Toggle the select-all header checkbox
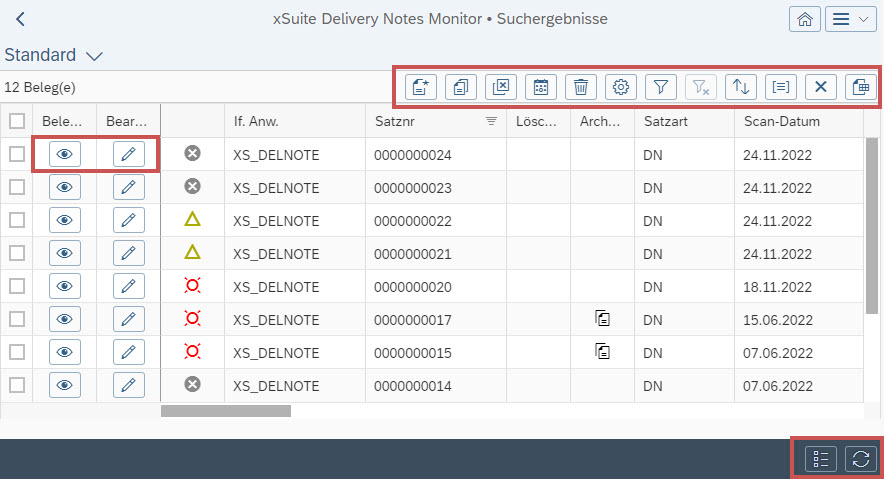This screenshot has height=479, width=884. click(17, 121)
